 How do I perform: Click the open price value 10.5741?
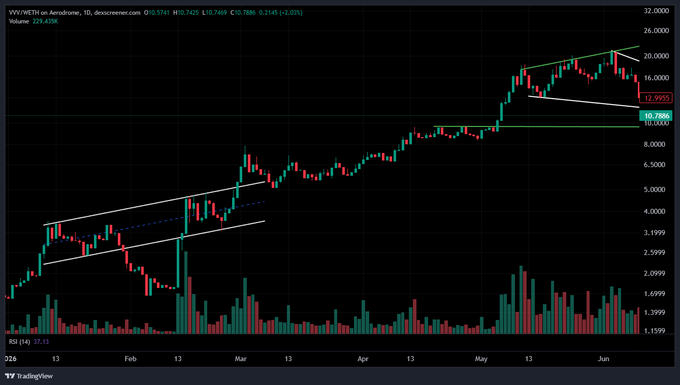159,13
